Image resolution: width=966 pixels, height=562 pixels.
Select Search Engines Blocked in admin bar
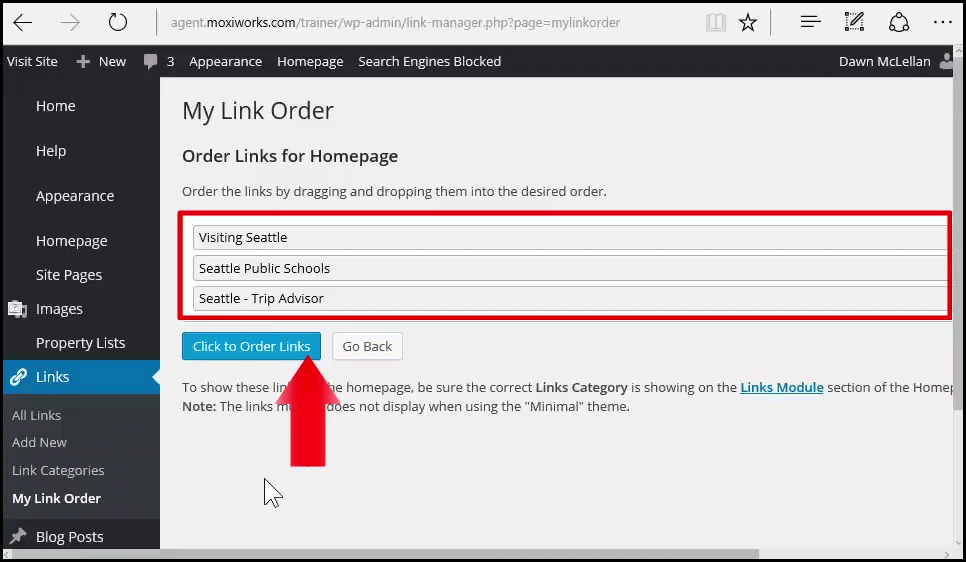click(x=429, y=61)
